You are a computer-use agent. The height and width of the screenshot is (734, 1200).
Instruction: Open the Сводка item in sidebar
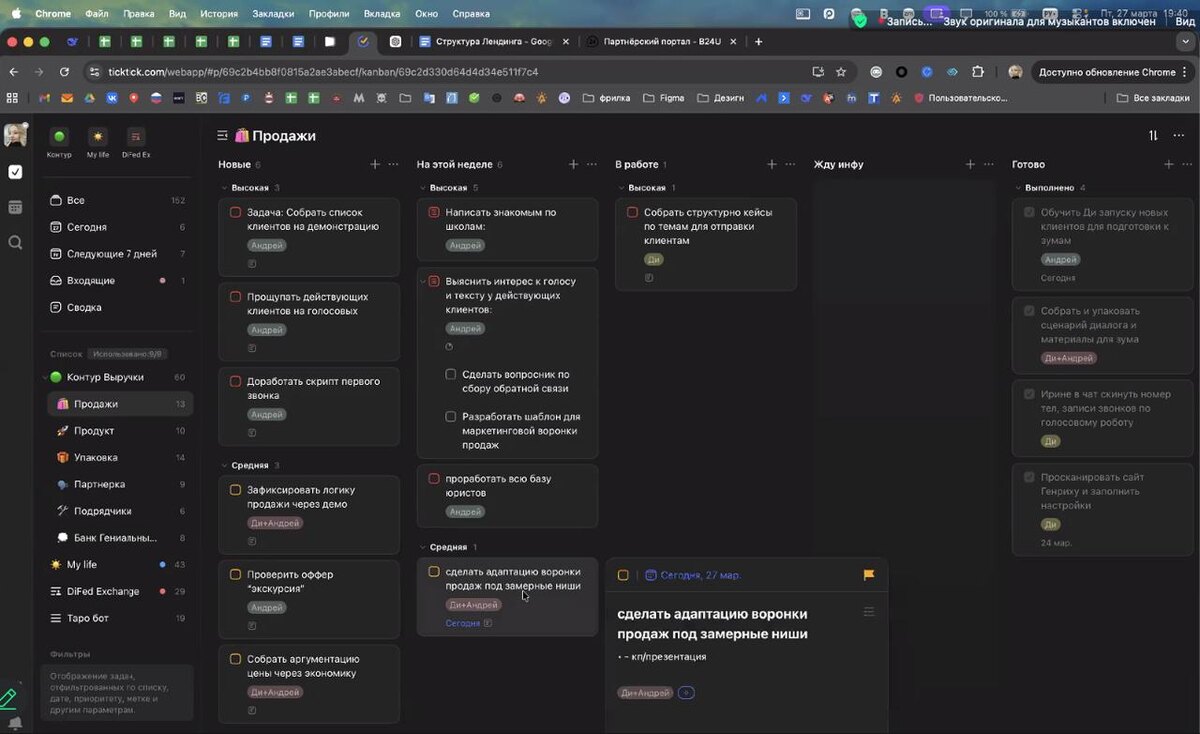pyautogui.click(x=118, y=308)
